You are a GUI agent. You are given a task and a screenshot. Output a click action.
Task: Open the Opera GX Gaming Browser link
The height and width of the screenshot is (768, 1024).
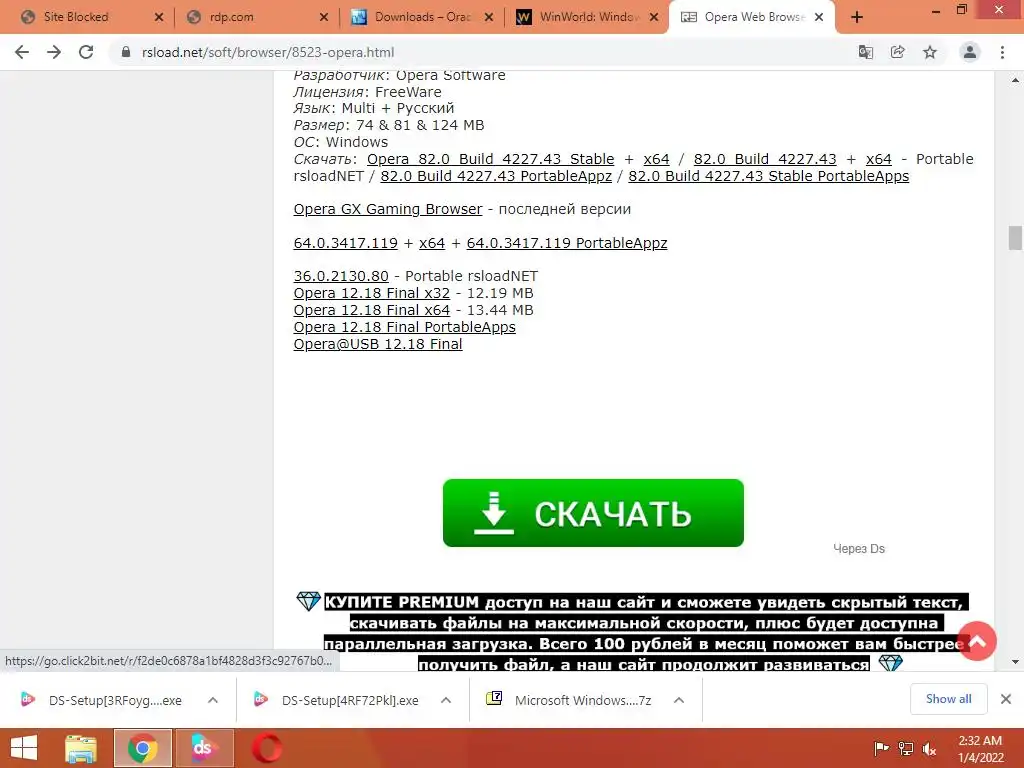click(388, 210)
